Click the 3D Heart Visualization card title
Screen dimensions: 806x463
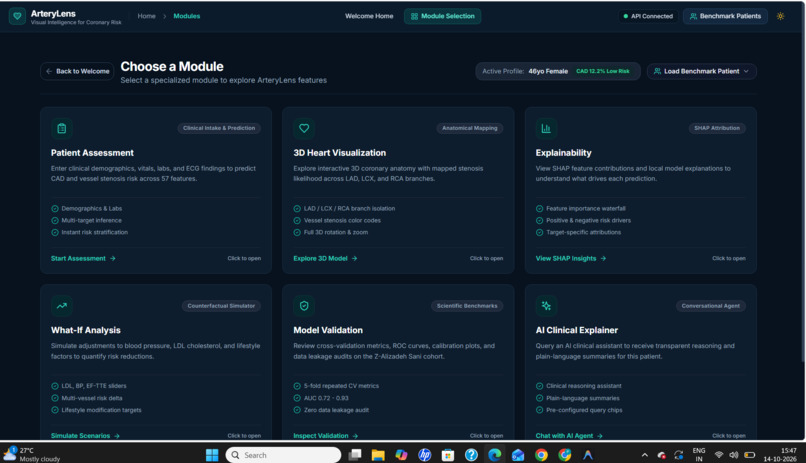coord(340,153)
